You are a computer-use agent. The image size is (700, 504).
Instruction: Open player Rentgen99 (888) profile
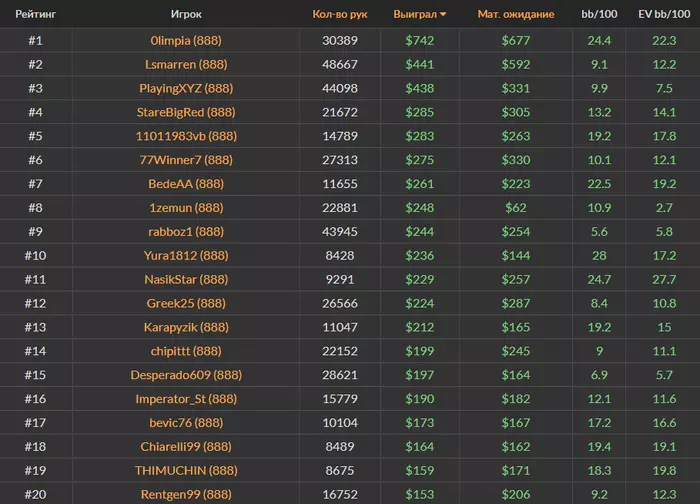[186, 494]
